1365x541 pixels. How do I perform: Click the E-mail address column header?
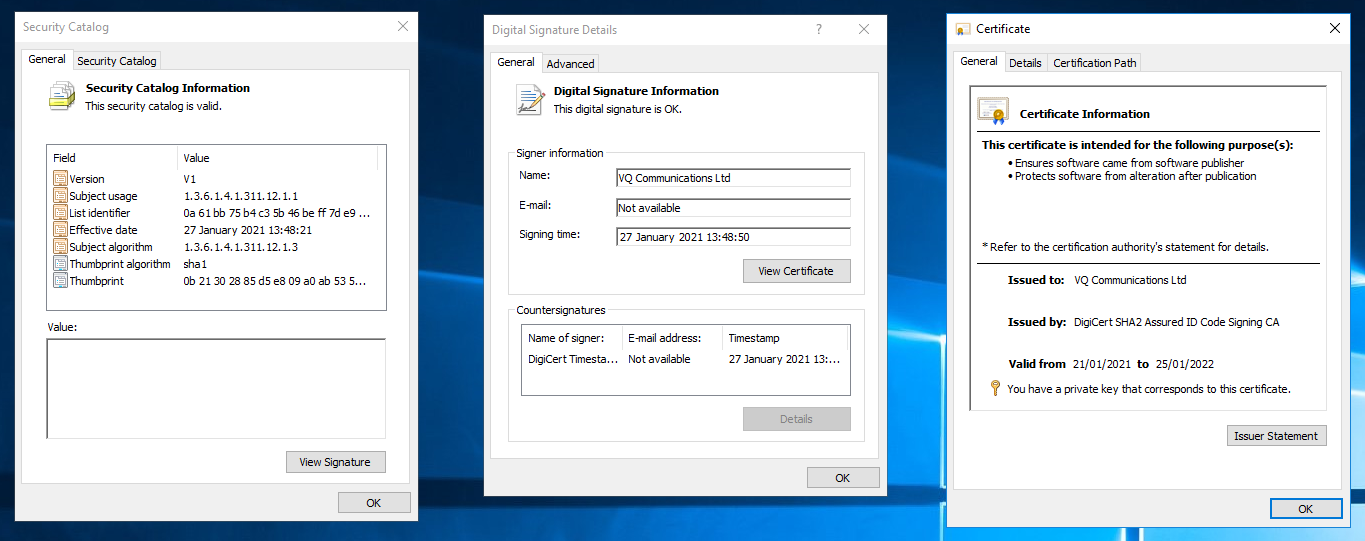click(x=672, y=338)
